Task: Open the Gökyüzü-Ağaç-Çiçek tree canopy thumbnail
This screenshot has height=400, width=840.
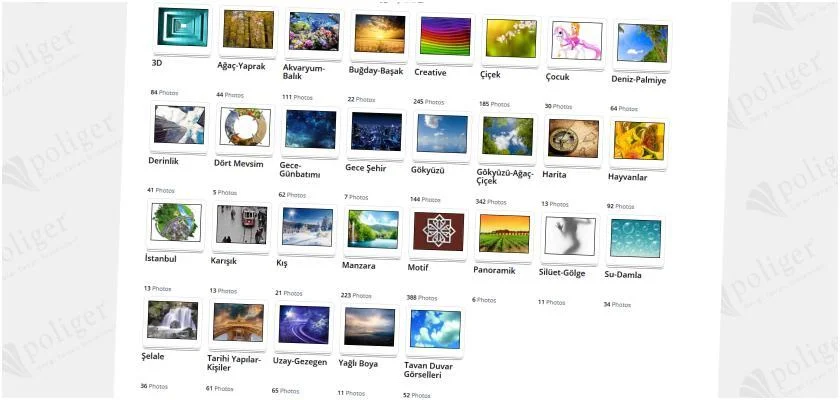Action: (x=508, y=137)
